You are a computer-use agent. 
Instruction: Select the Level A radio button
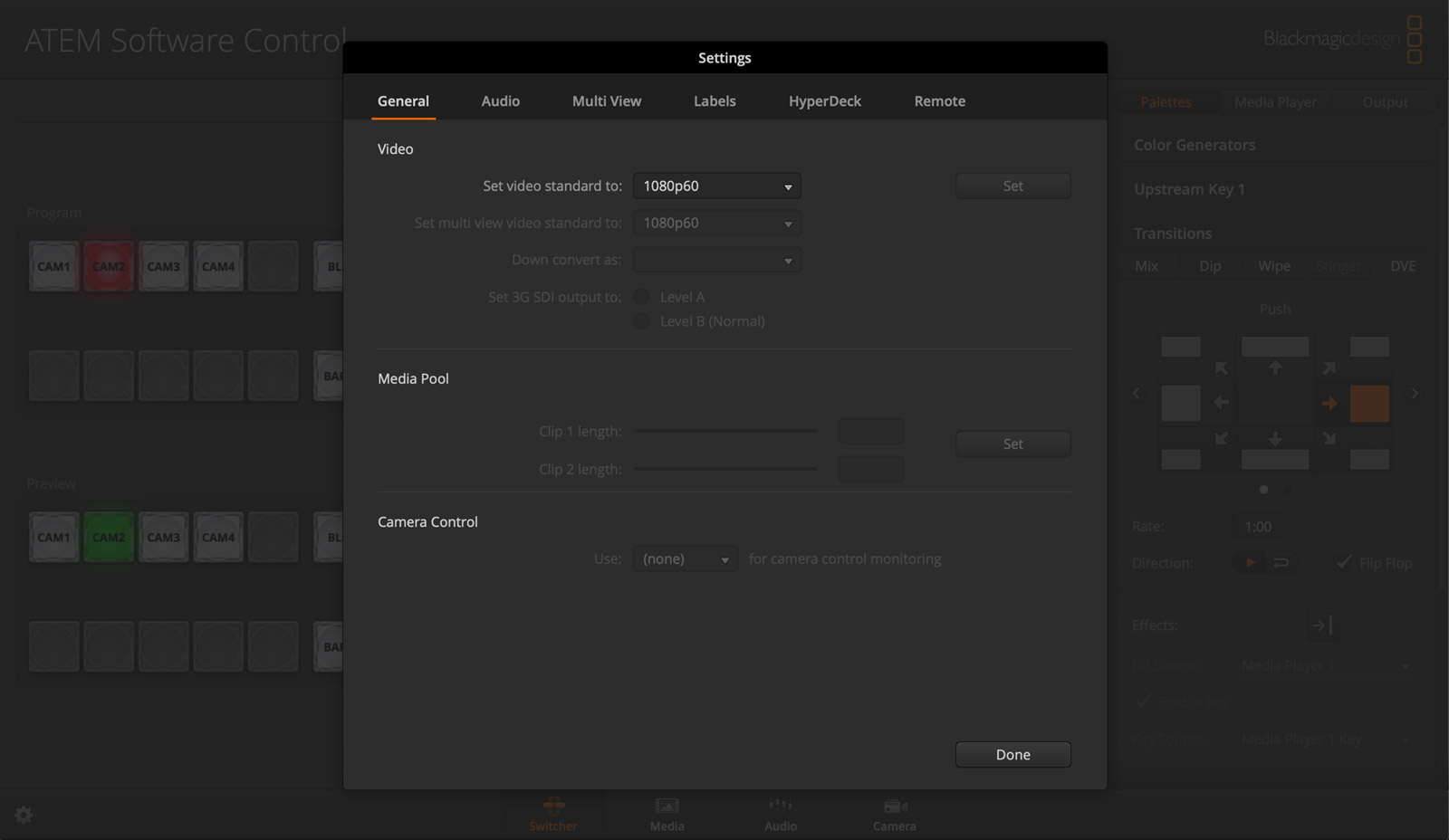pos(641,296)
